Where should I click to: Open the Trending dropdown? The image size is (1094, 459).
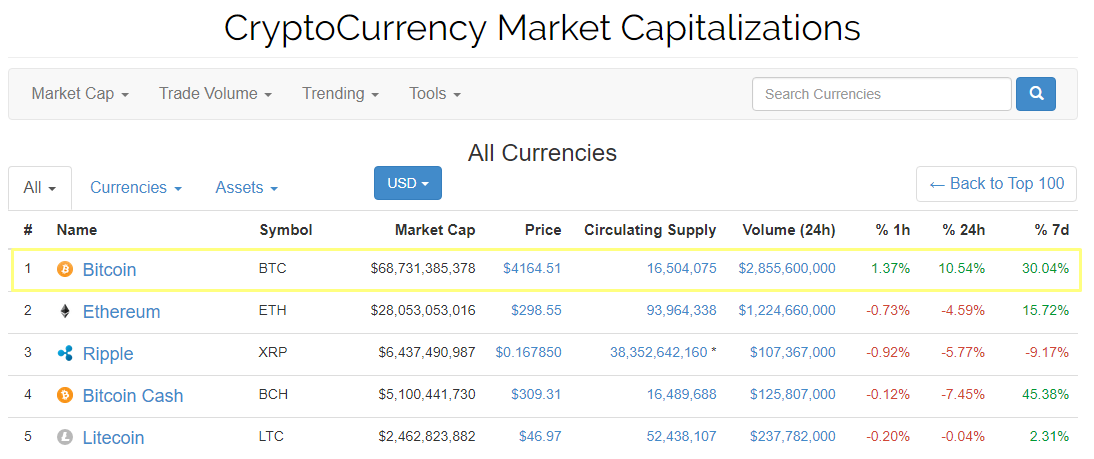pyautogui.click(x=340, y=94)
